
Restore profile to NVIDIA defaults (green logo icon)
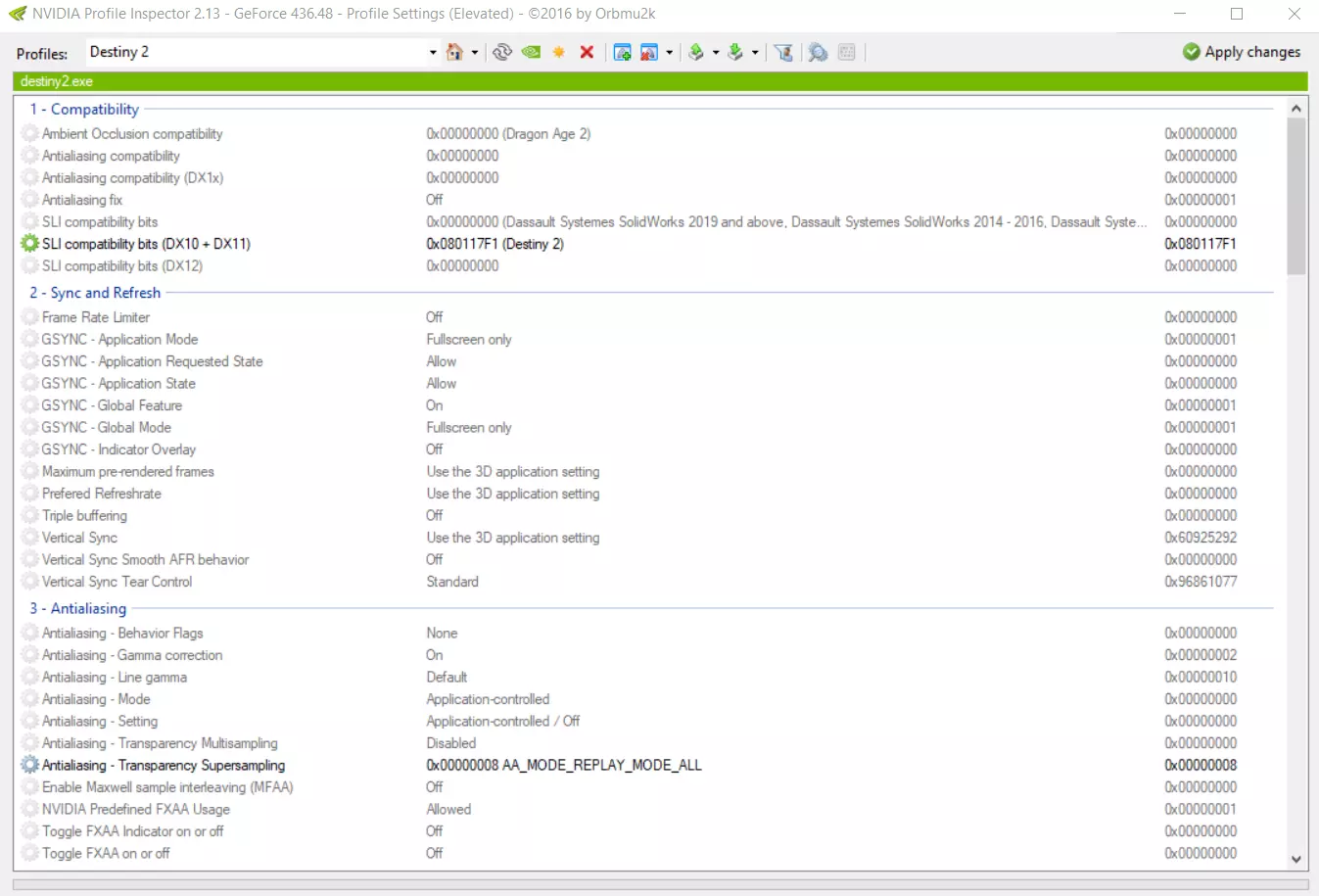(x=531, y=52)
